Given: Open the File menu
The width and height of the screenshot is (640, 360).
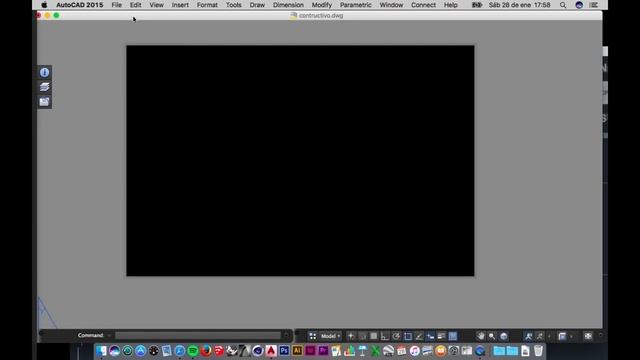Looking at the screenshot, I should (x=117, y=5).
